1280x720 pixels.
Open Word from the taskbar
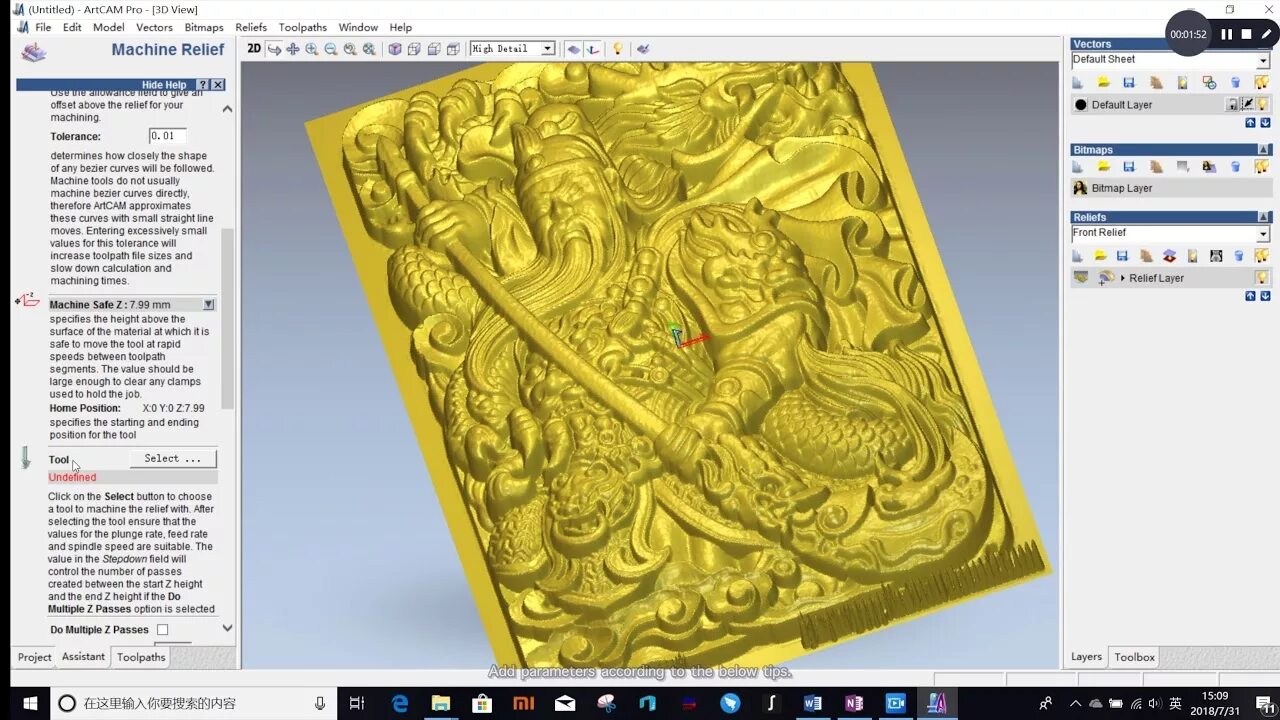tap(812, 703)
